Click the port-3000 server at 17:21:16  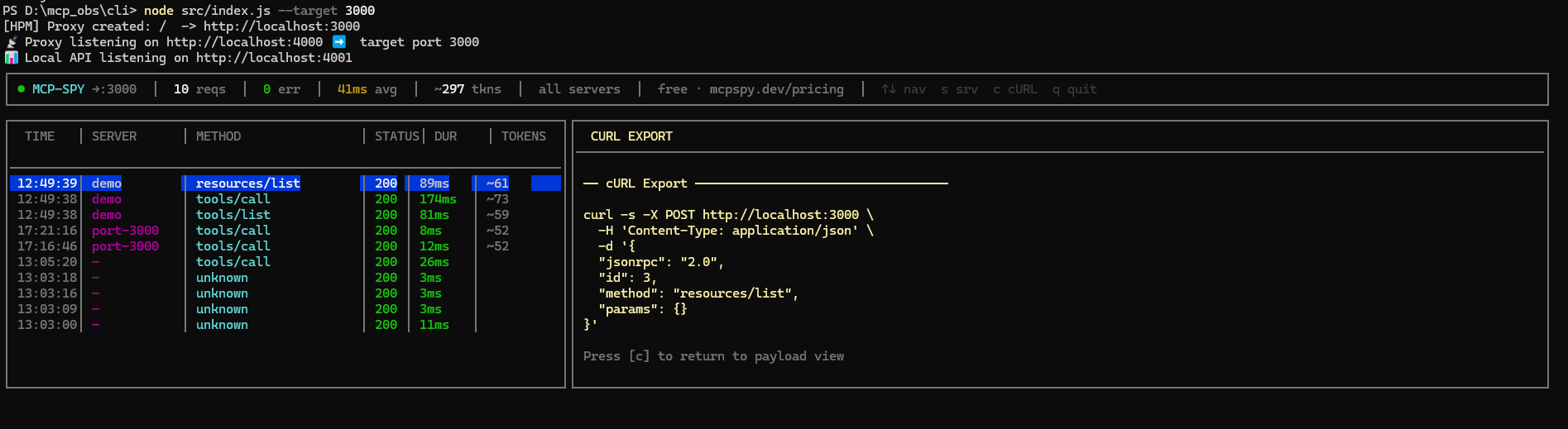coord(125,231)
